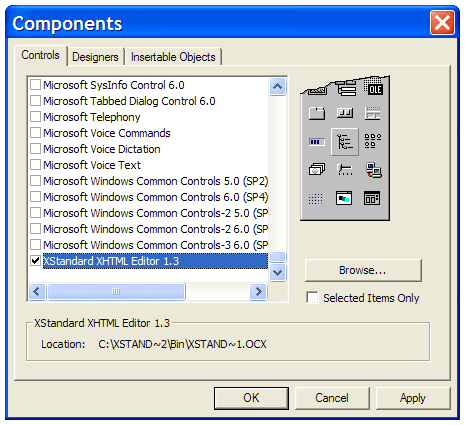Click the list's scroll down arrow
465x425 pixels.
pyautogui.click(x=277, y=273)
